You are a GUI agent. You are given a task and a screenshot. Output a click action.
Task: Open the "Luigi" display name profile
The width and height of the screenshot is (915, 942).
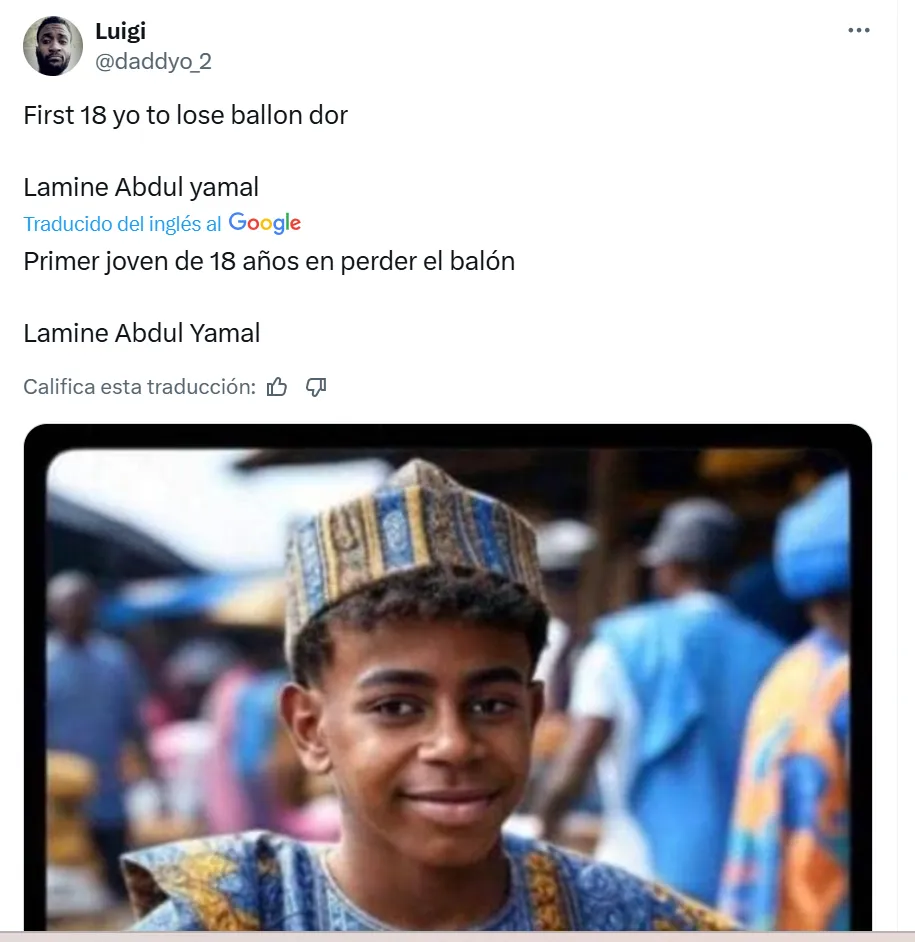pos(120,31)
